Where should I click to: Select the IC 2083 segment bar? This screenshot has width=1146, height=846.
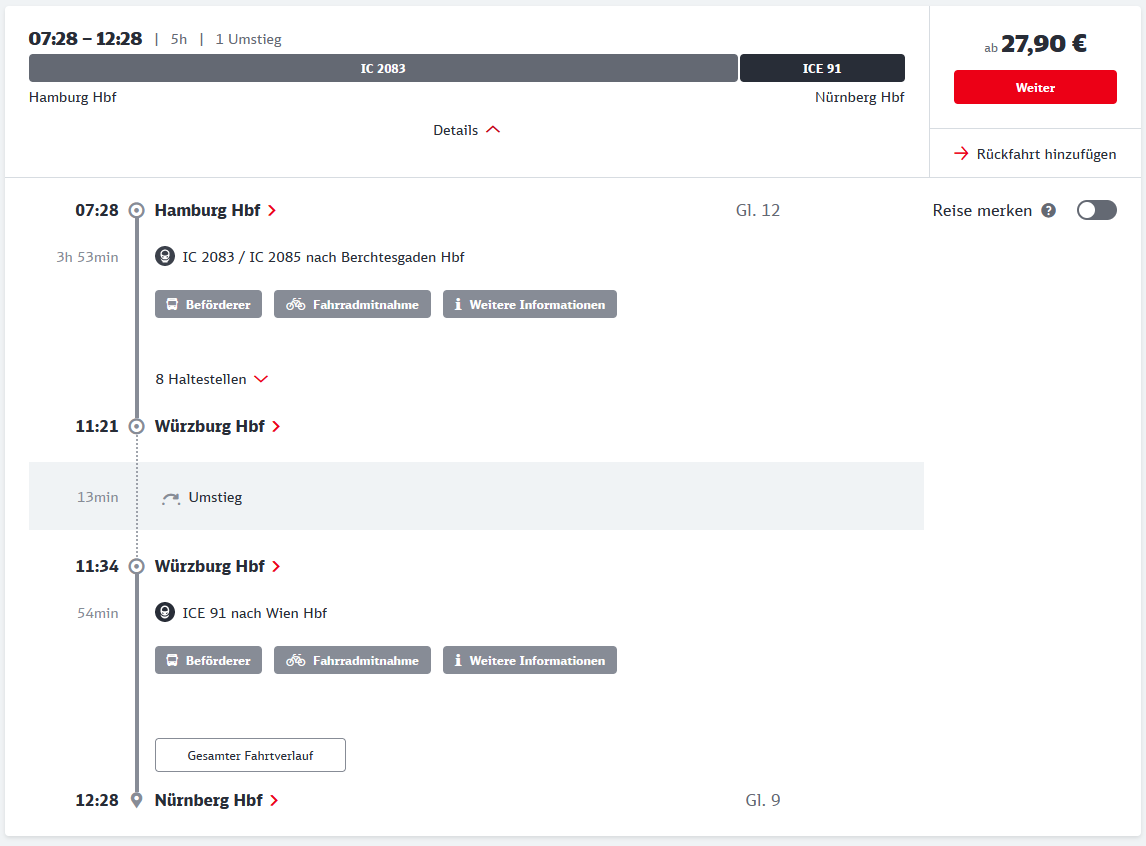pos(383,68)
